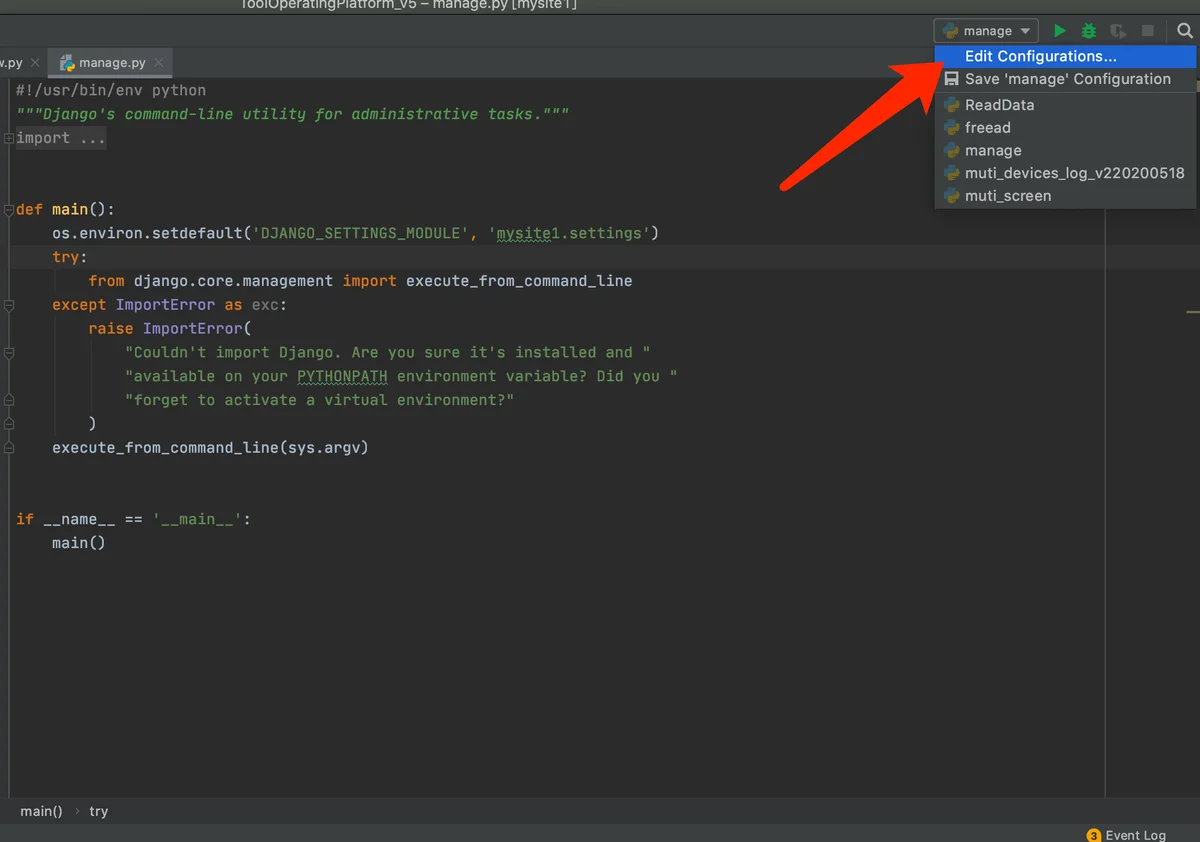Select muti_devices_log_v220200518 configuration
Screen dimensions: 1200x842
[1065, 173]
